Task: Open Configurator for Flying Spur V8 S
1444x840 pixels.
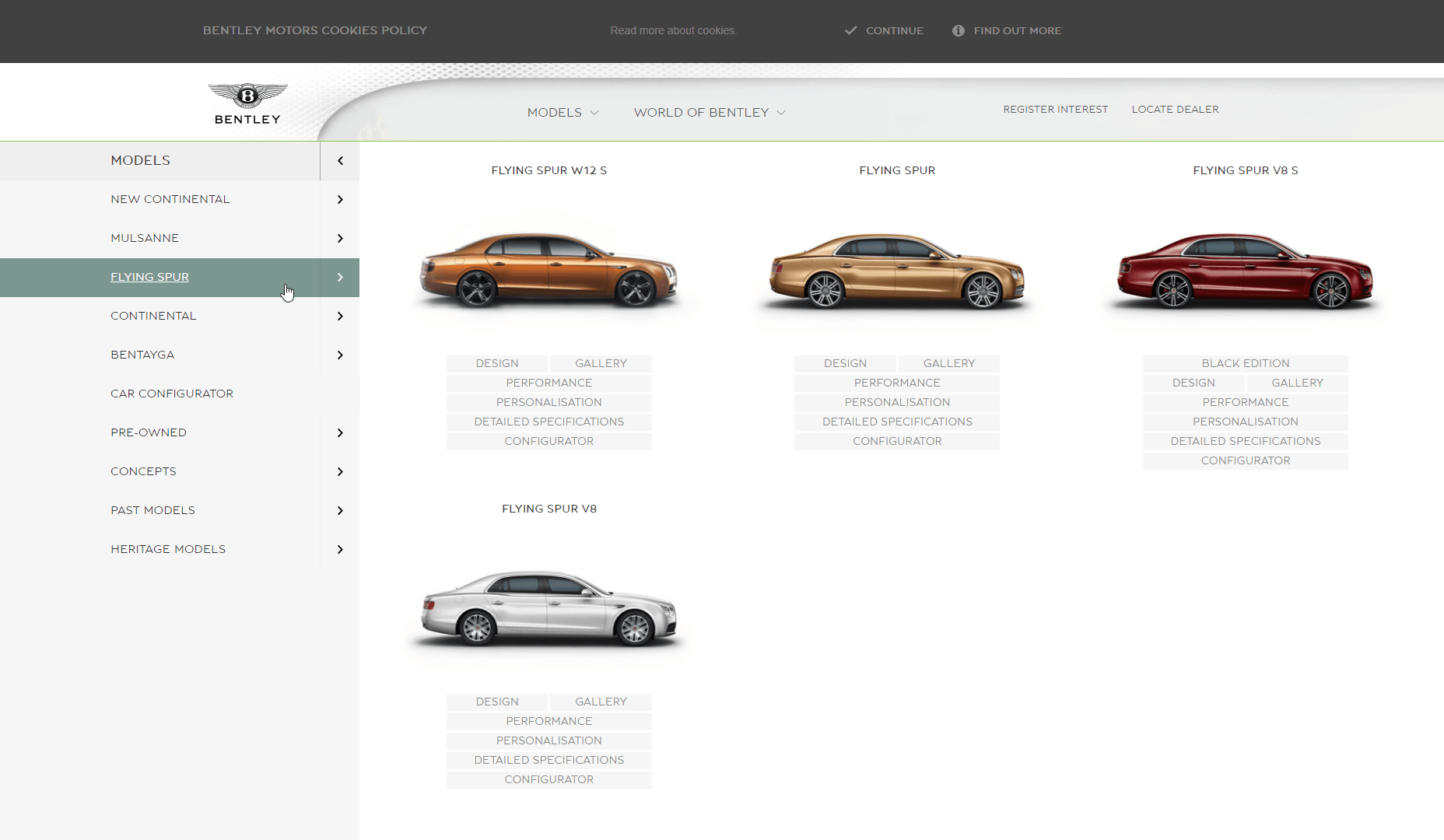Action: point(1246,460)
